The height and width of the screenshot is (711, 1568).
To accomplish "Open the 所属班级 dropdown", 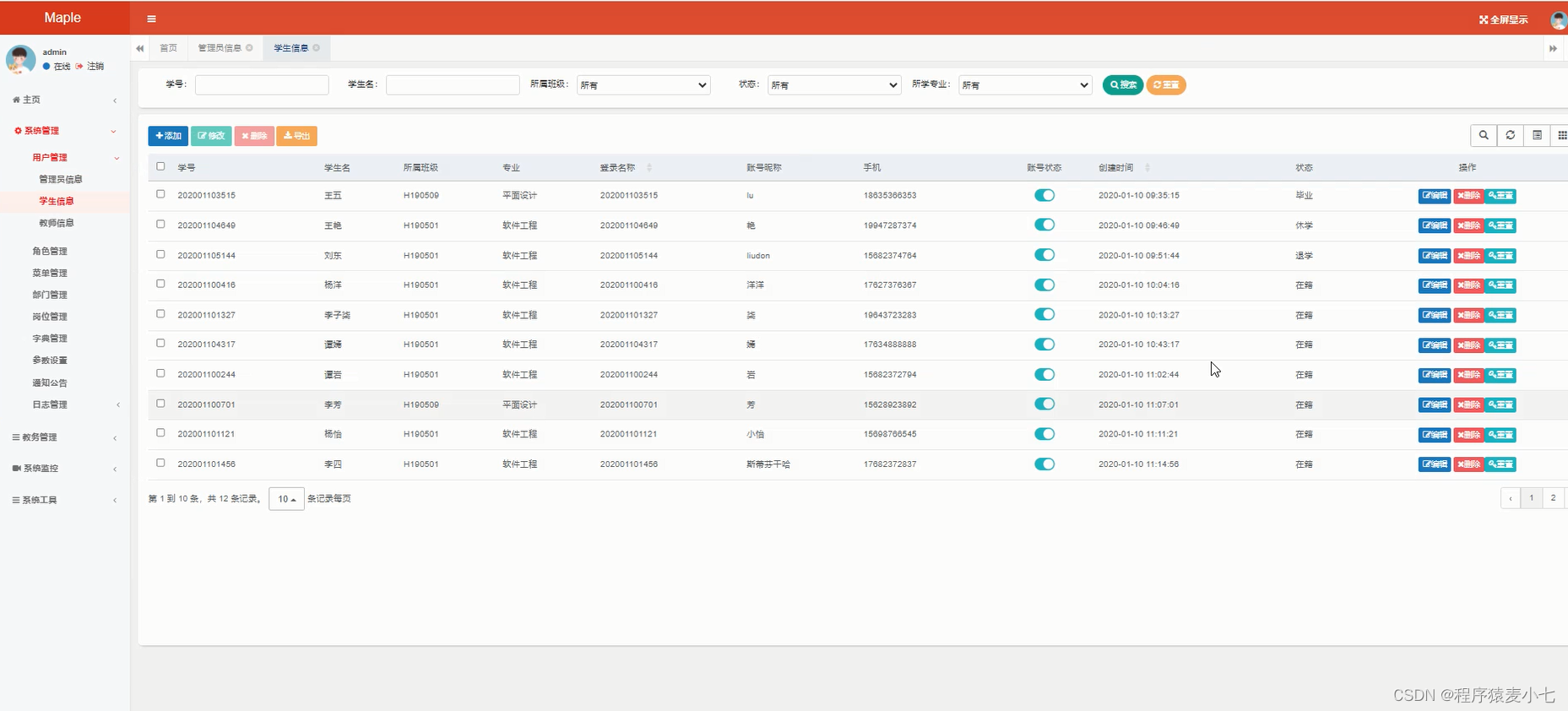I will (643, 85).
